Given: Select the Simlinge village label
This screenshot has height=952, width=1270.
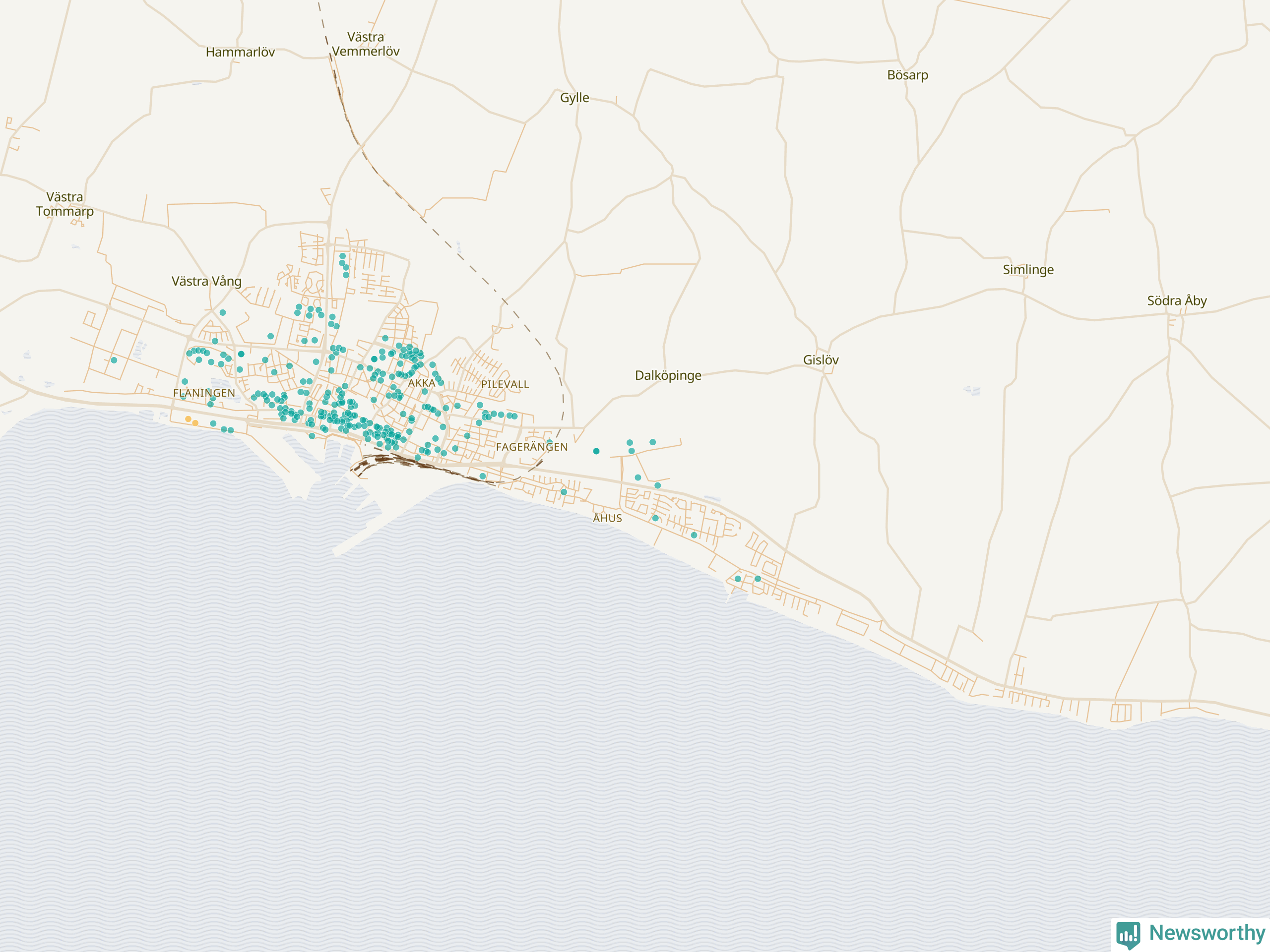Looking at the screenshot, I should pyautogui.click(x=1028, y=270).
